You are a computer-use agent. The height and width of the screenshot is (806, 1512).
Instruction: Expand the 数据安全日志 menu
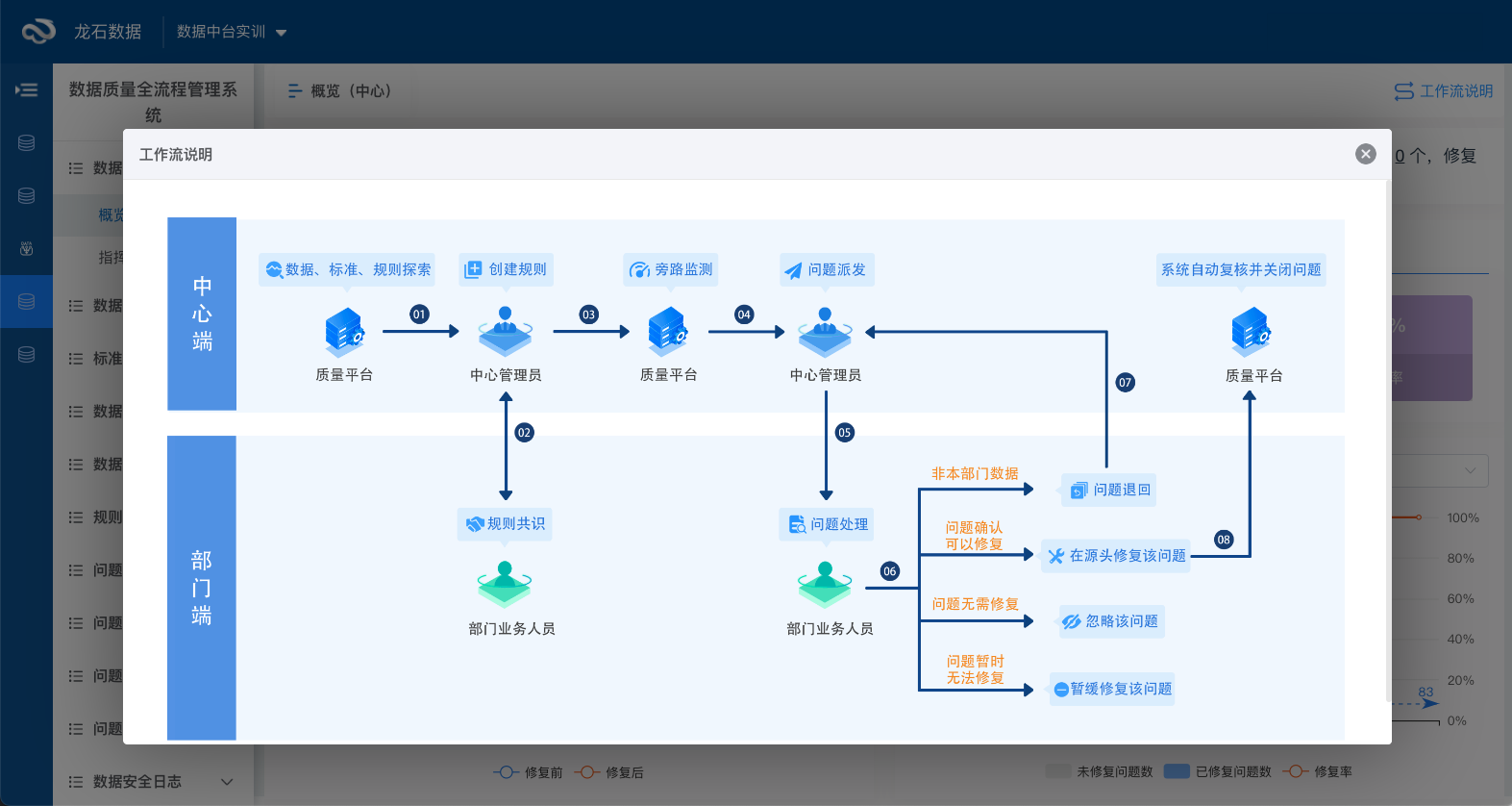227,782
